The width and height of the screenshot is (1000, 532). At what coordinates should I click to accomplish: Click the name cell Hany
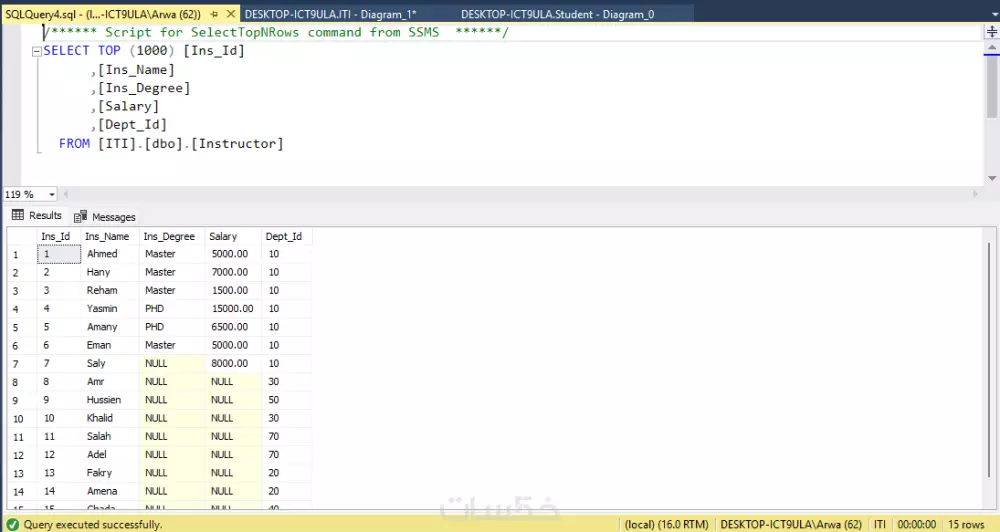tap(110, 272)
